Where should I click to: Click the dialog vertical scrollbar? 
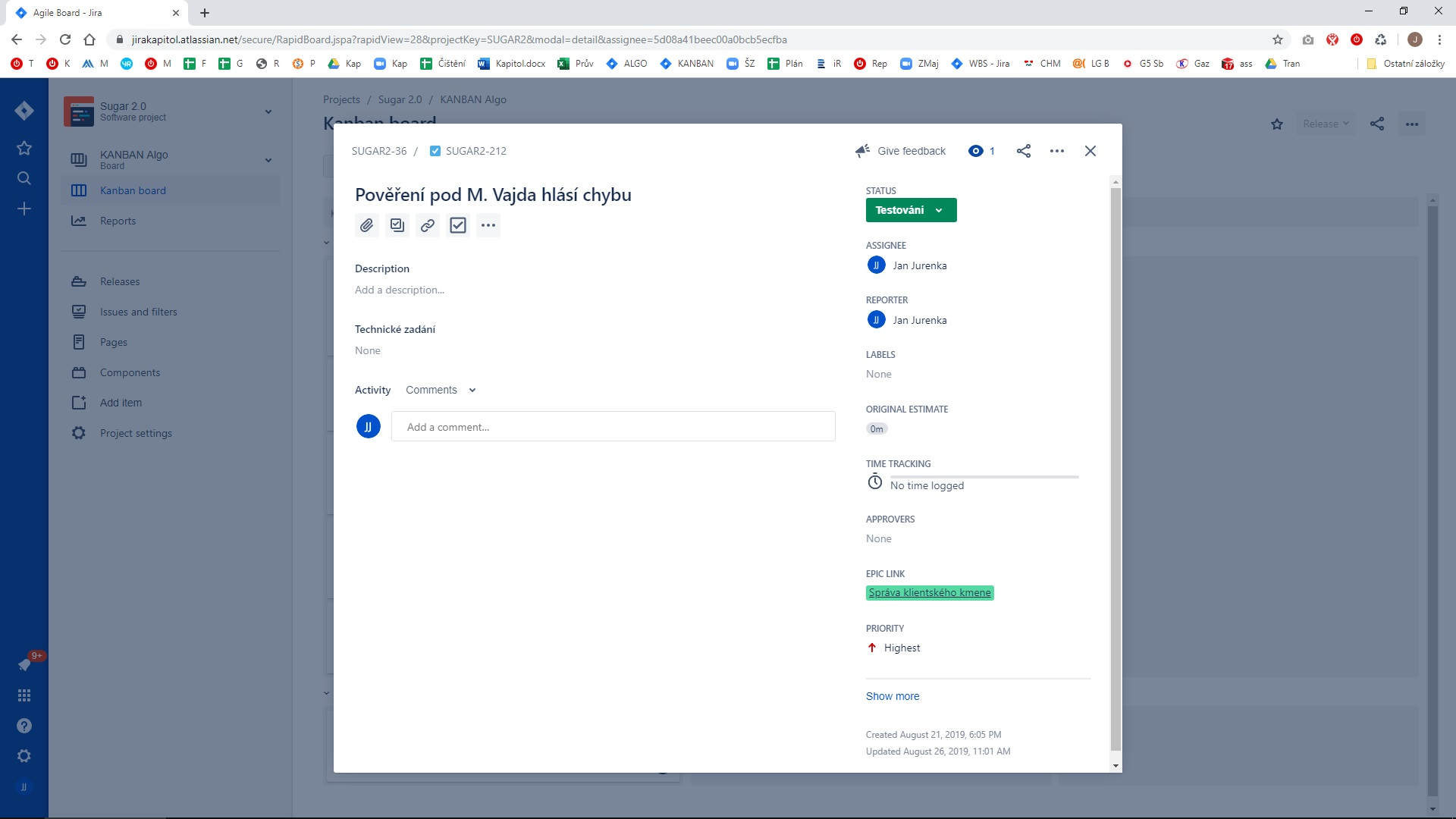[1116, 470]
